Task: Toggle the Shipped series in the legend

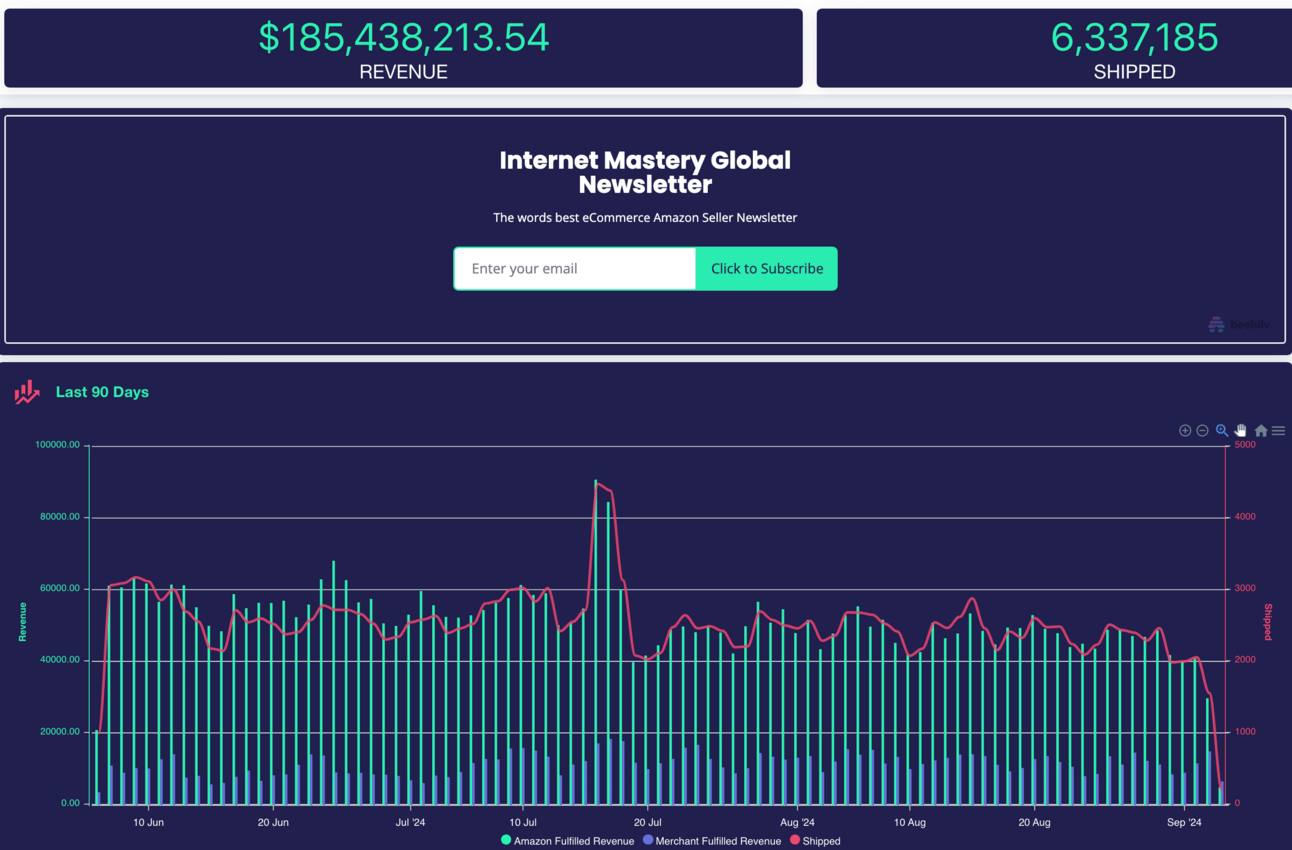Action: [815, 841]
